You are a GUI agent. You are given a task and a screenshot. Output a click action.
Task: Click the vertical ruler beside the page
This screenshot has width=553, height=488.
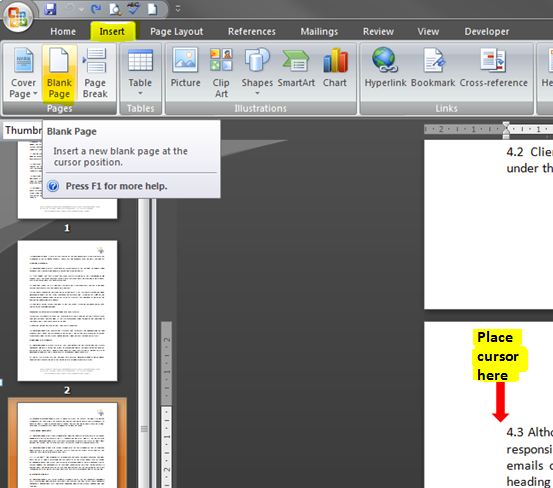pyautogui.click(x=166, y=405)
